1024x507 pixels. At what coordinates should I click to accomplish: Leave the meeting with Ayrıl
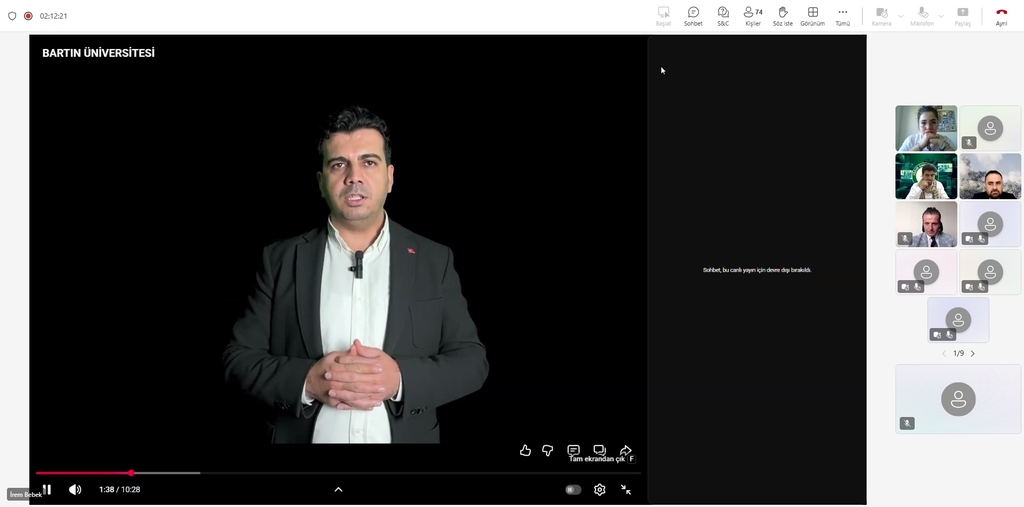point(1001,16)
